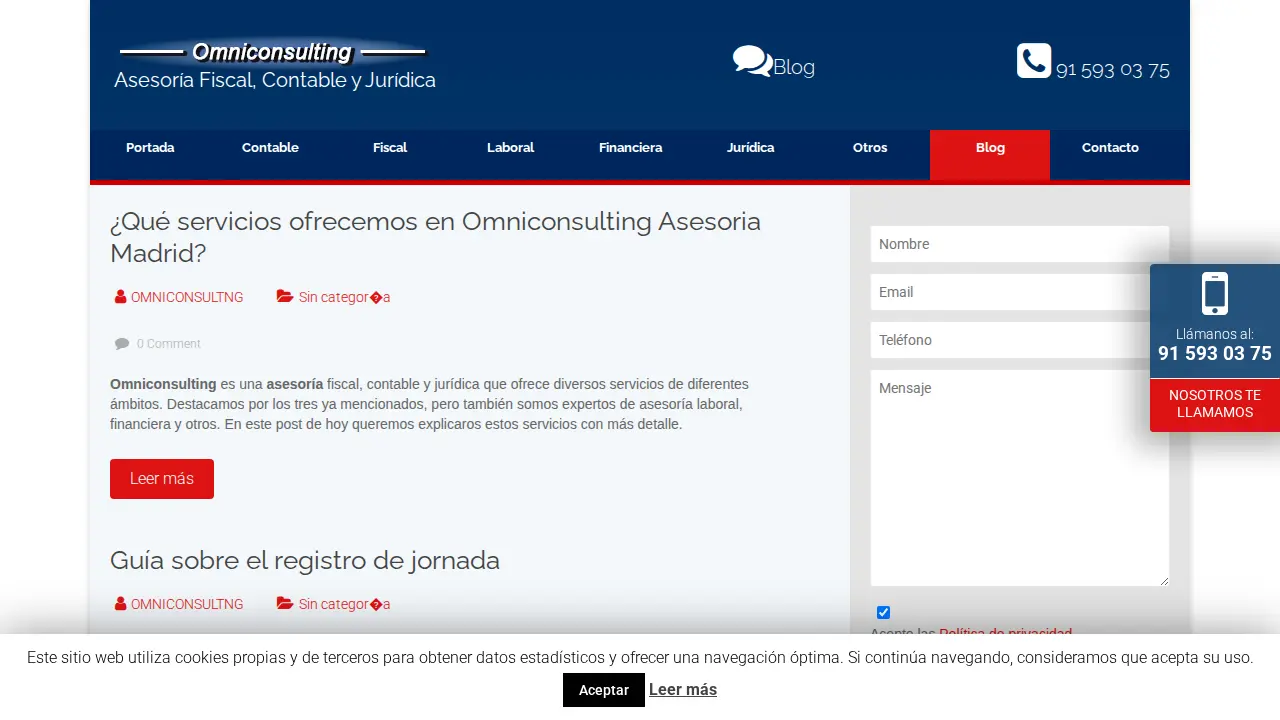Uncheck the privacy policy checkbox
This screenshot has width=1280, height=720.
(883, 613)
